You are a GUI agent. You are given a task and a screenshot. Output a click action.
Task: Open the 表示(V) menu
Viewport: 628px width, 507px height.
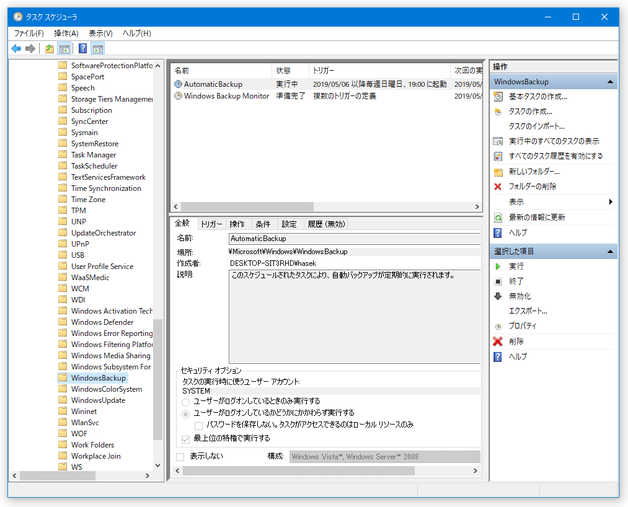pos(101,33)
